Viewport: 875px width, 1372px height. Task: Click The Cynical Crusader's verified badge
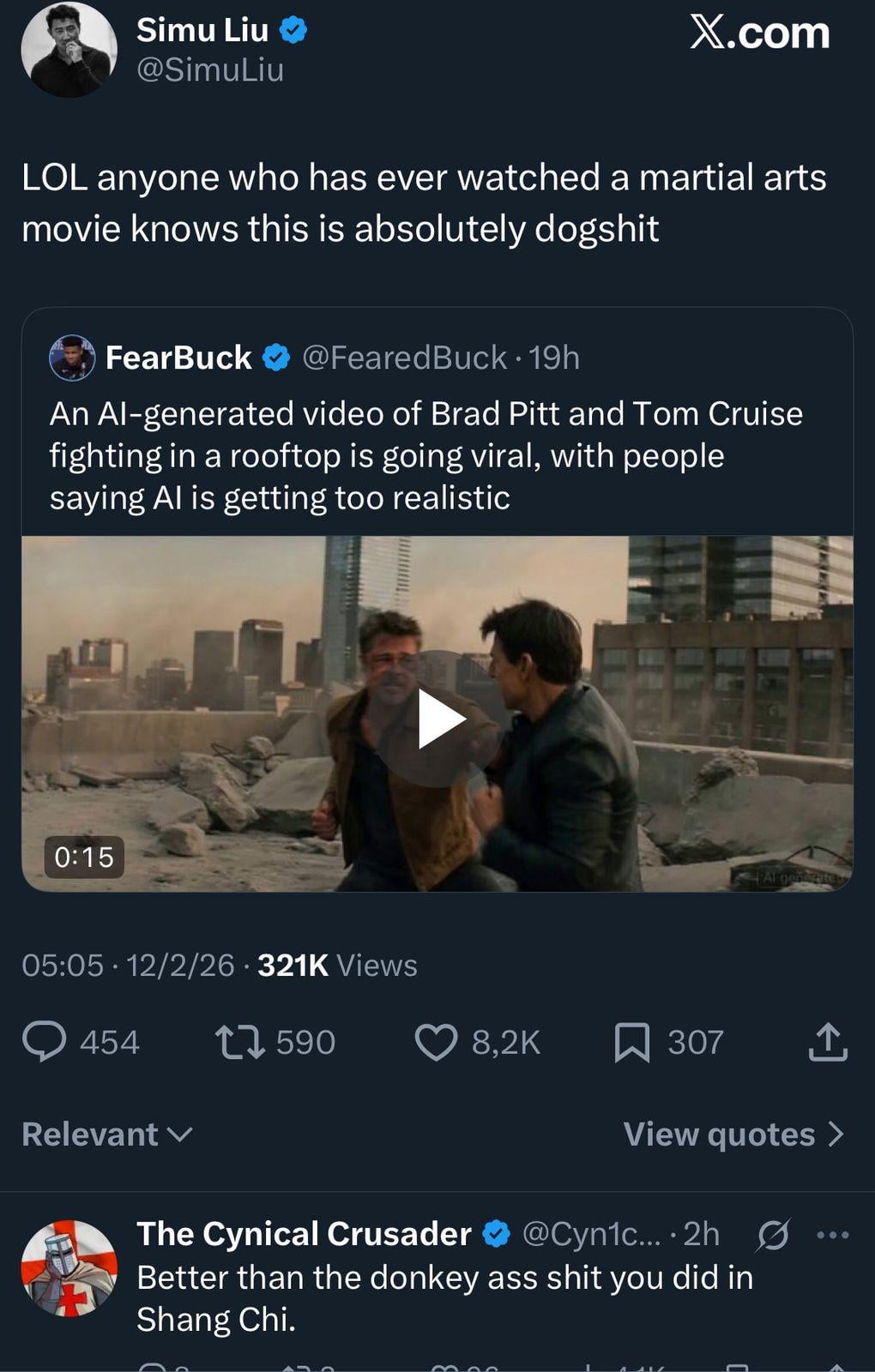(496, 1234)
